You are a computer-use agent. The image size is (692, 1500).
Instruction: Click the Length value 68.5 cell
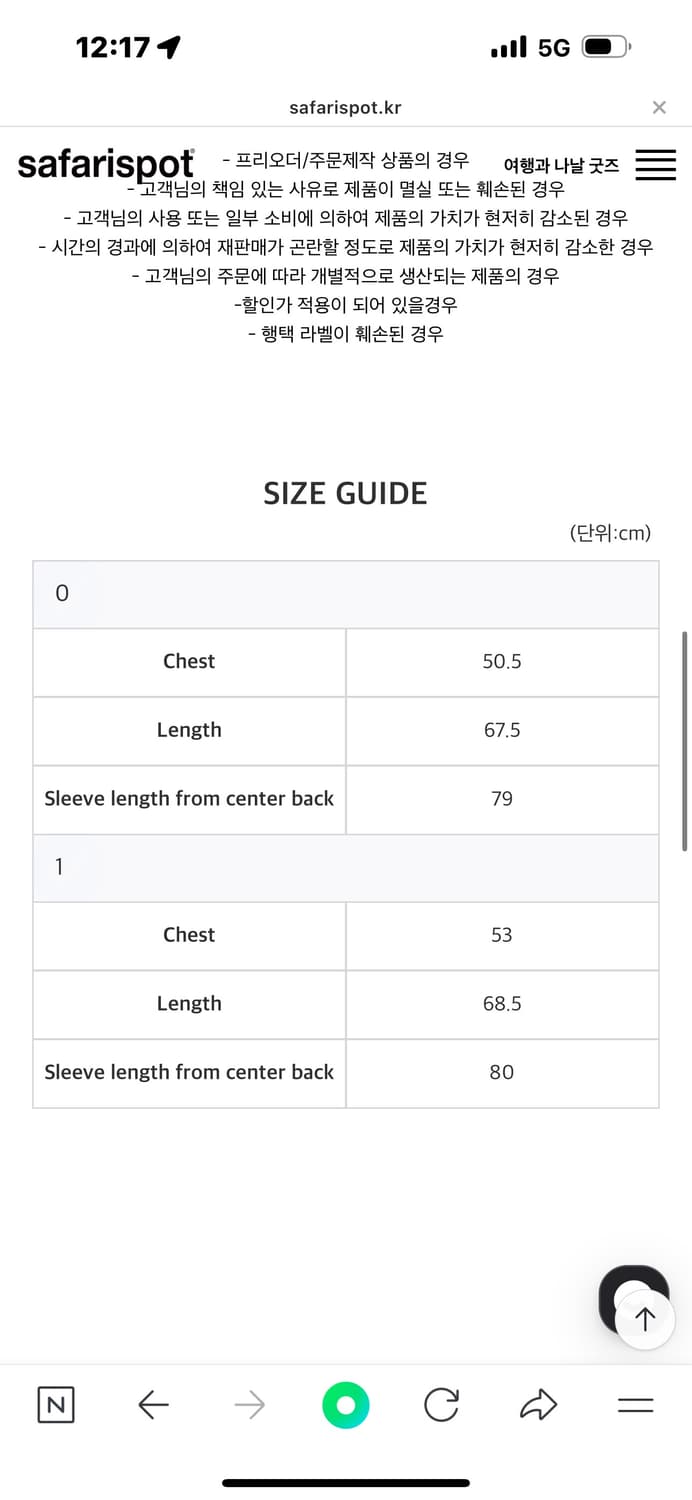tap(502, 1004)
